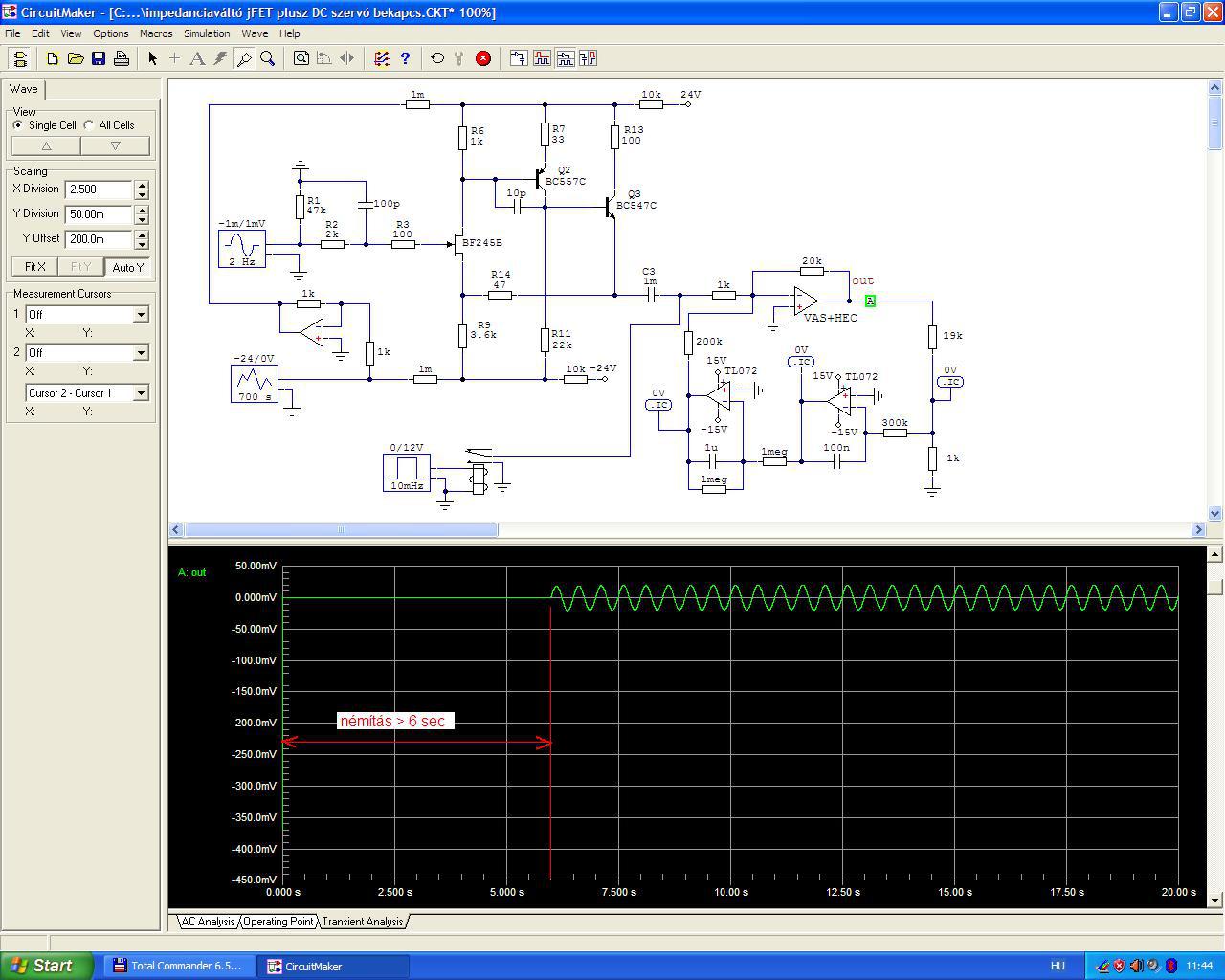Screen dimensions: 1225x980
Task: Toggle the Auto Y button
Action: coord(127,267)
